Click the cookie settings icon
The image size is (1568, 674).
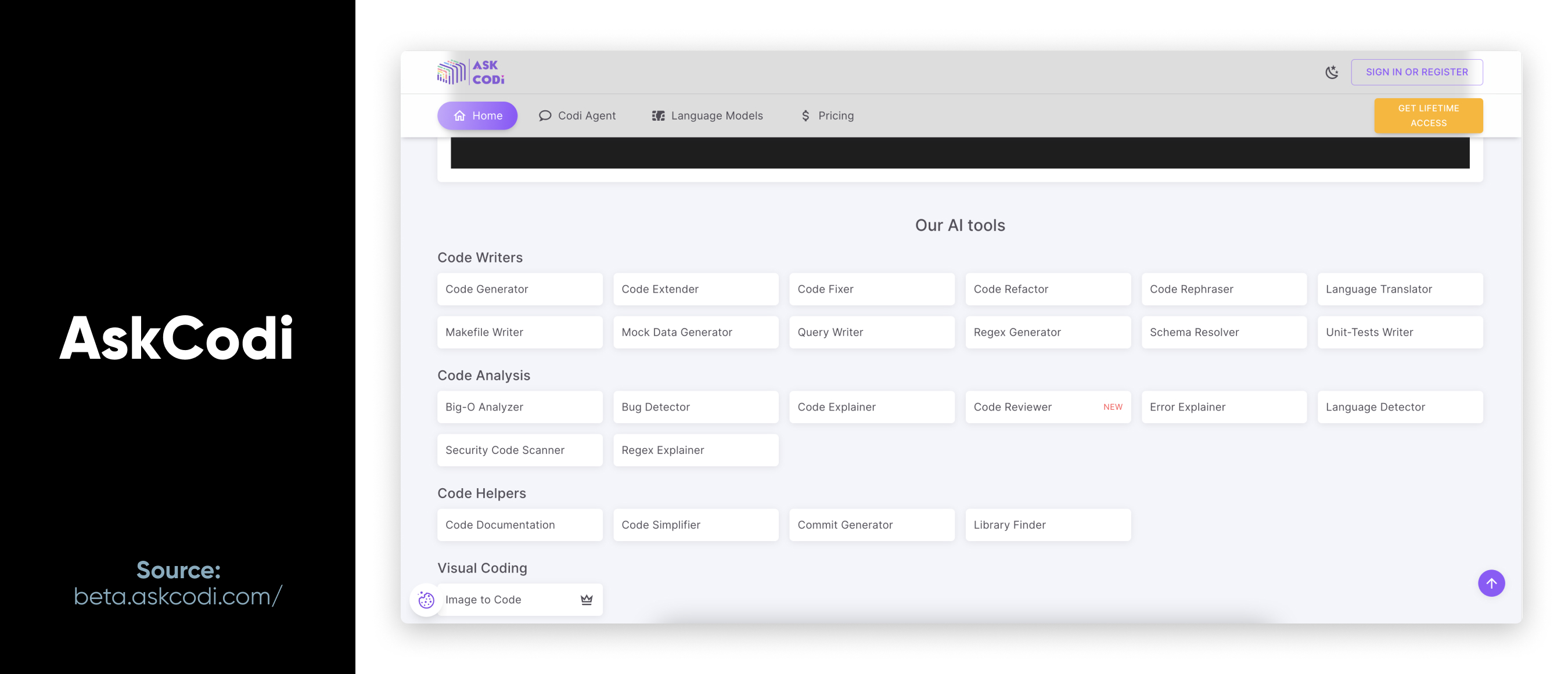pyautogui.click(x=426, y=600)
